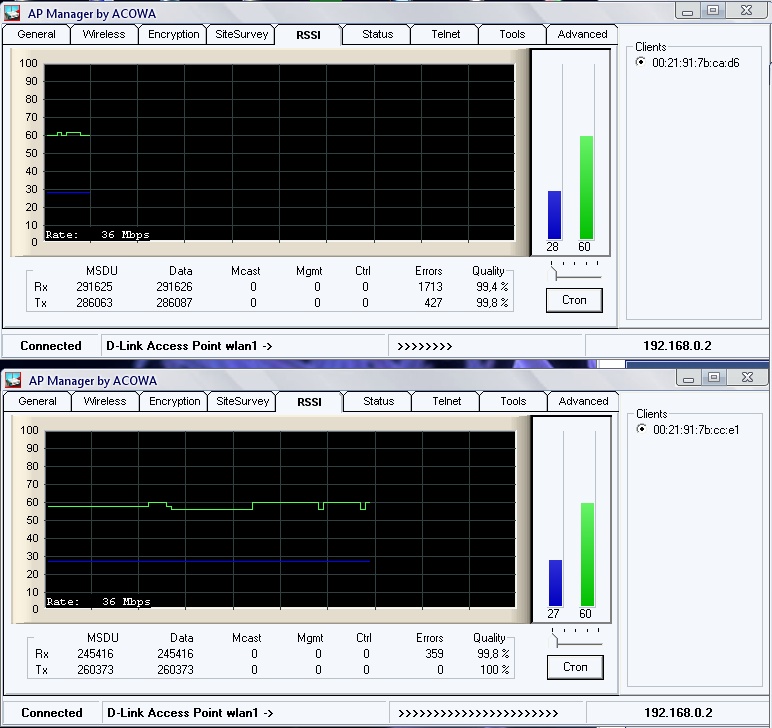Open the Wireless tab in top window
The image size is (772, 728).
[104, 34]
